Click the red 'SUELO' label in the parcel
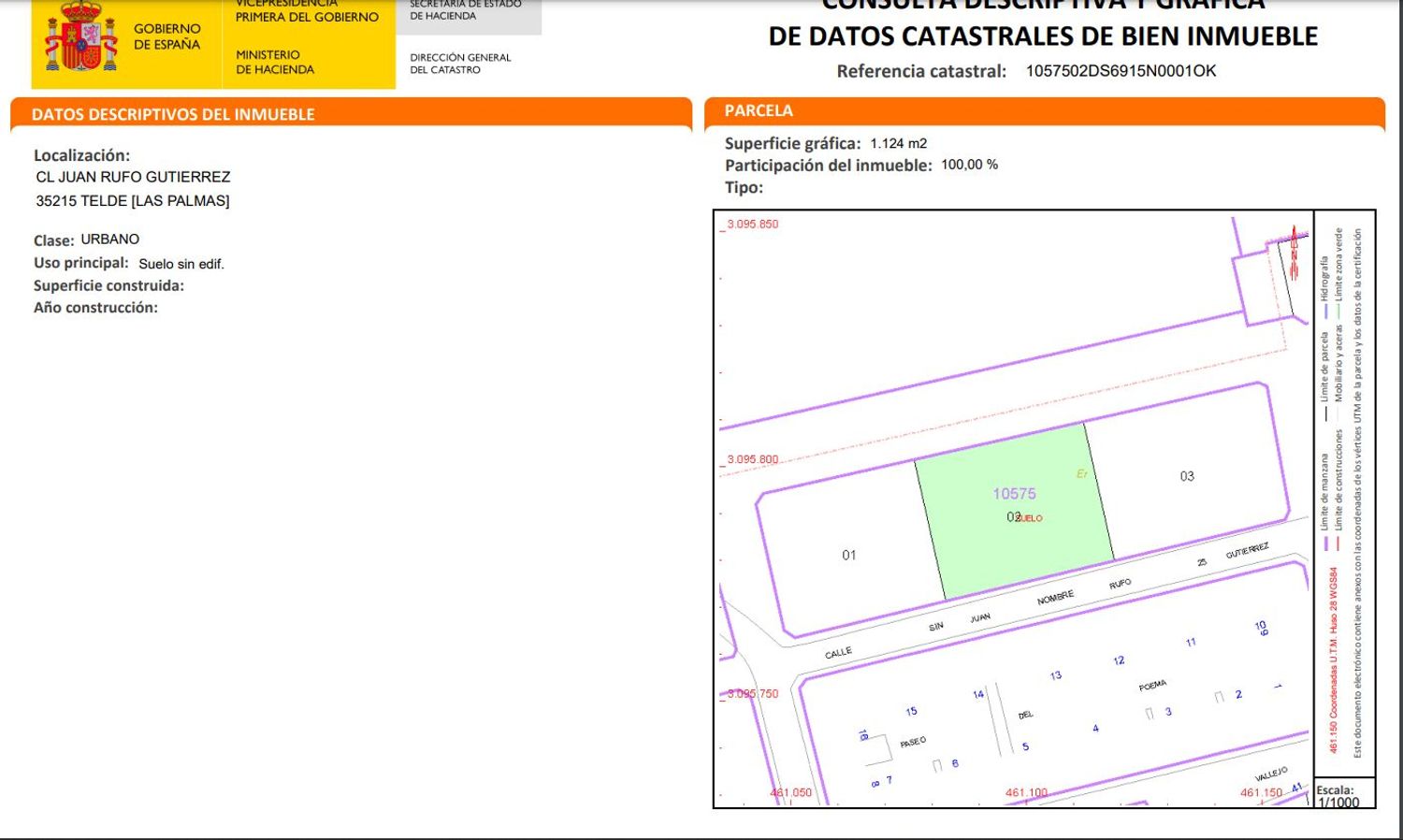Screen dimensions: 1403x840 pos(1029,518)
